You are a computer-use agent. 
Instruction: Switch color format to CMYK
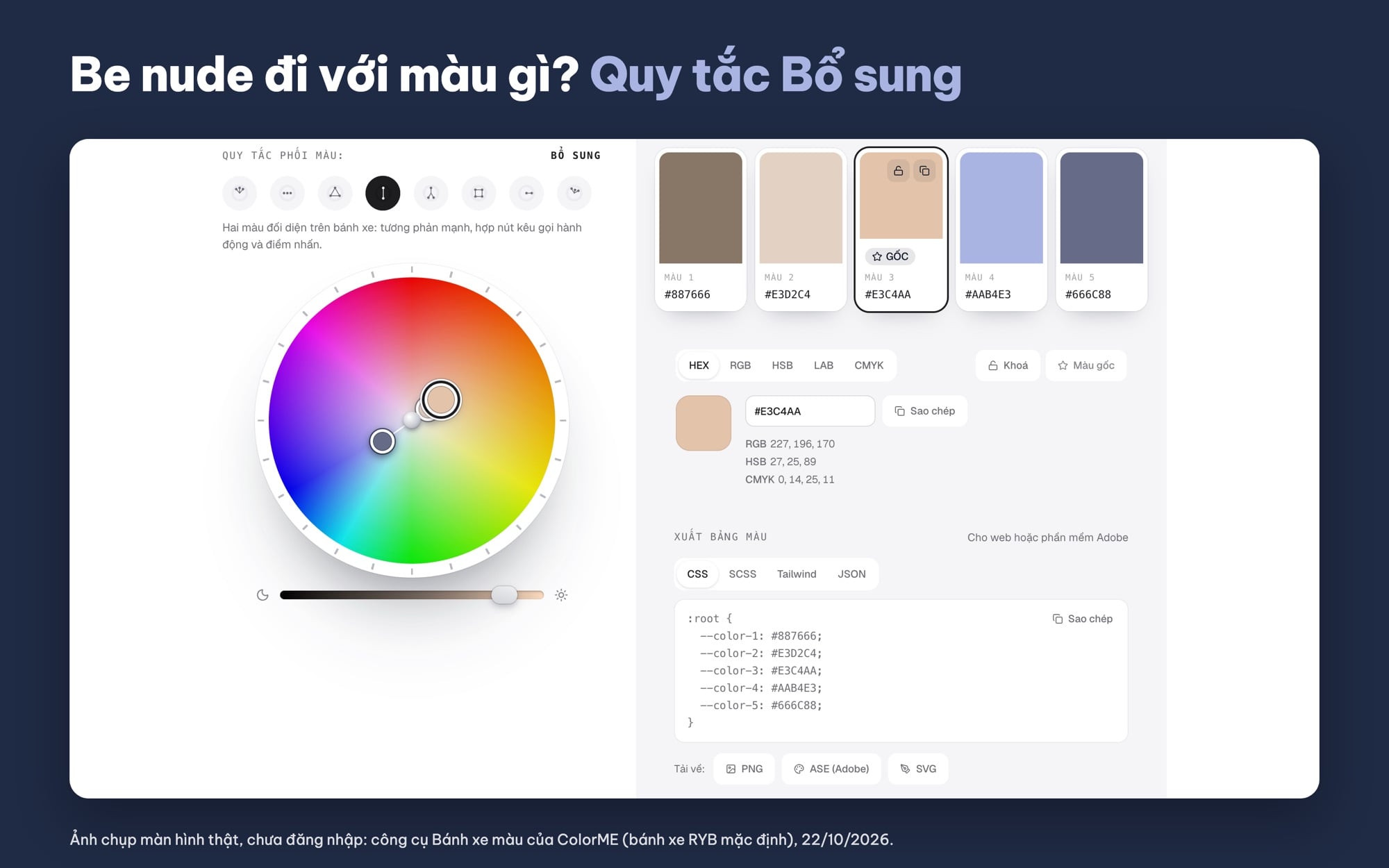(869, 365)
